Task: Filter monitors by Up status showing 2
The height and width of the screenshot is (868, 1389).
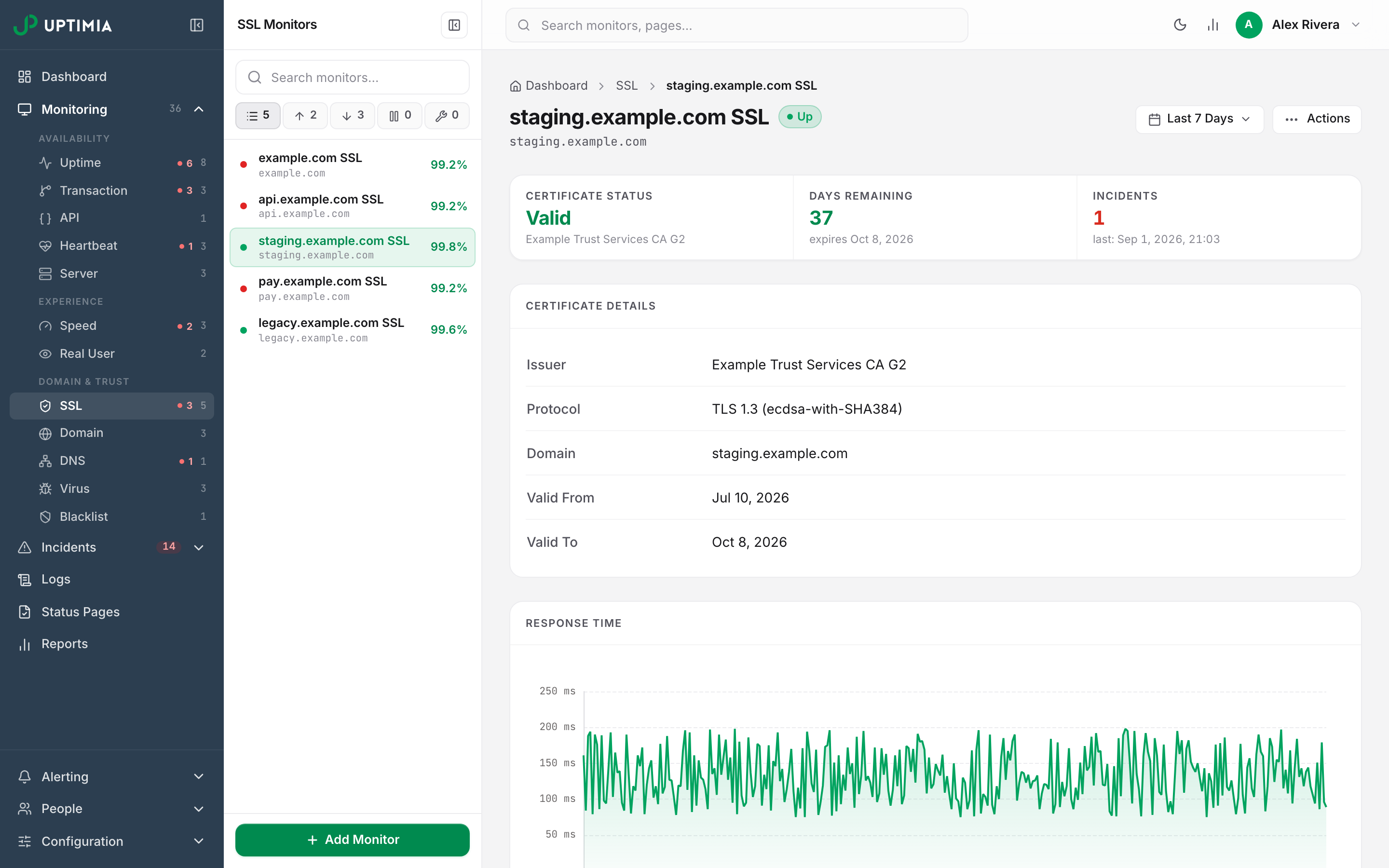Action: [305, 115]
